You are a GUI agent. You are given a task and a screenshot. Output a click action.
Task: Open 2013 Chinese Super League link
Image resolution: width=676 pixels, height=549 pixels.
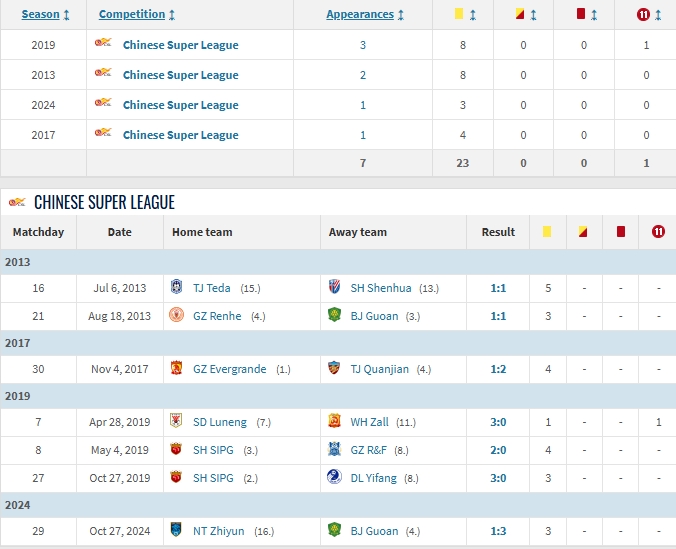pos(180,75)
